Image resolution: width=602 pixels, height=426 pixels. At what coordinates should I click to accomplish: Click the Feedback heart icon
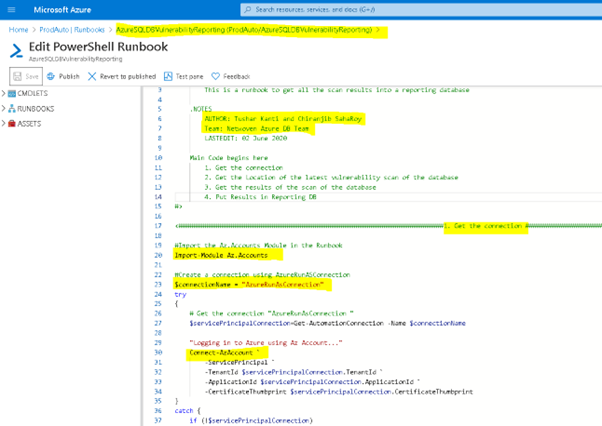215,76
